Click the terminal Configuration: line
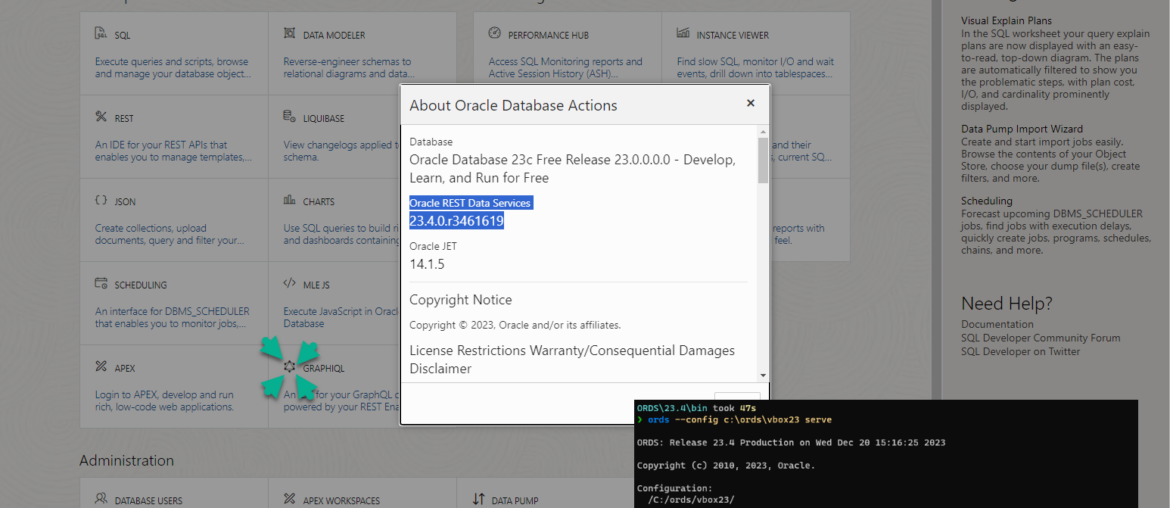This screenshot has width=1170, height=508. (x=673, y=489)
